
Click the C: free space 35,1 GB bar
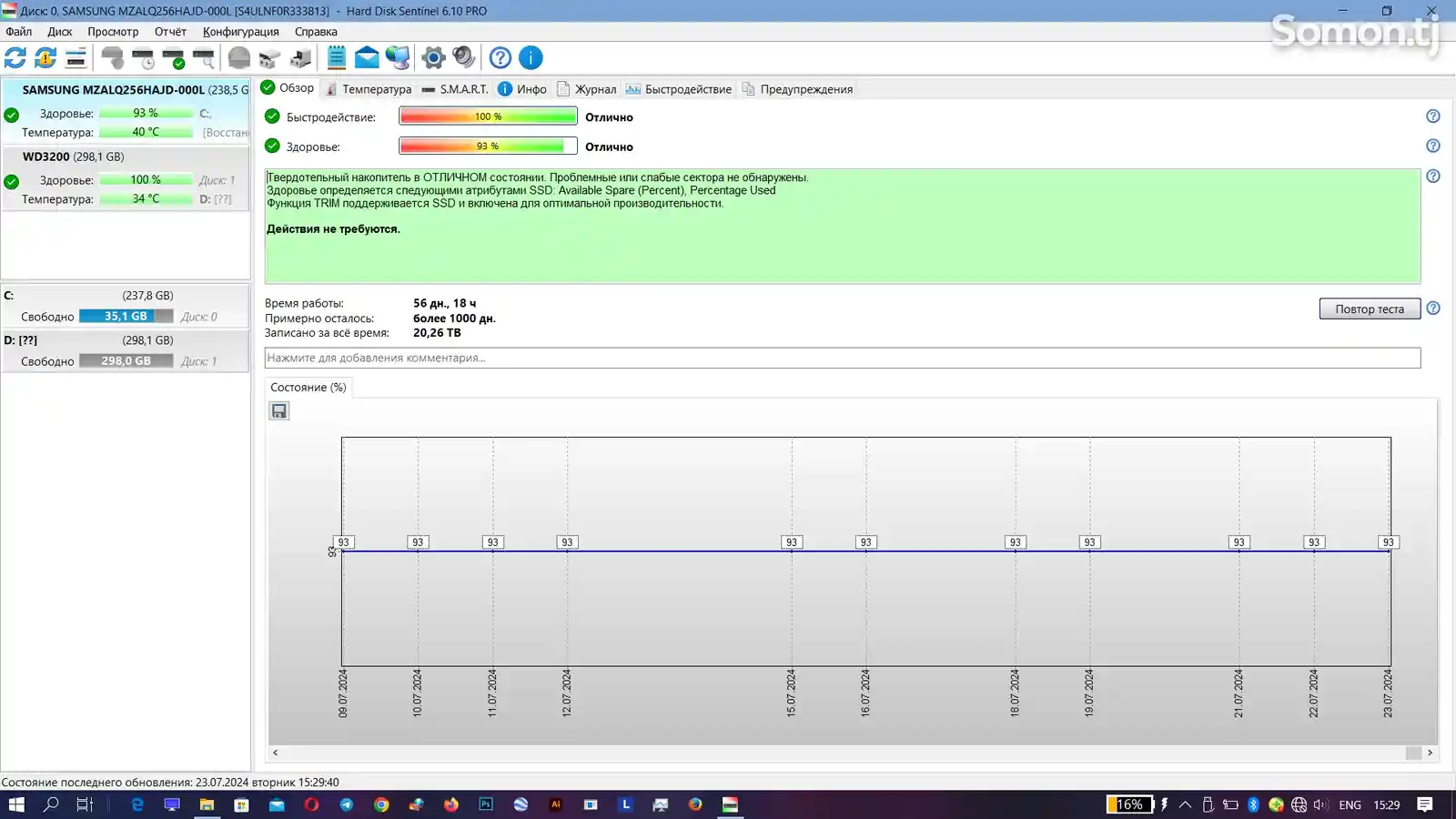(x=126, y=316)
